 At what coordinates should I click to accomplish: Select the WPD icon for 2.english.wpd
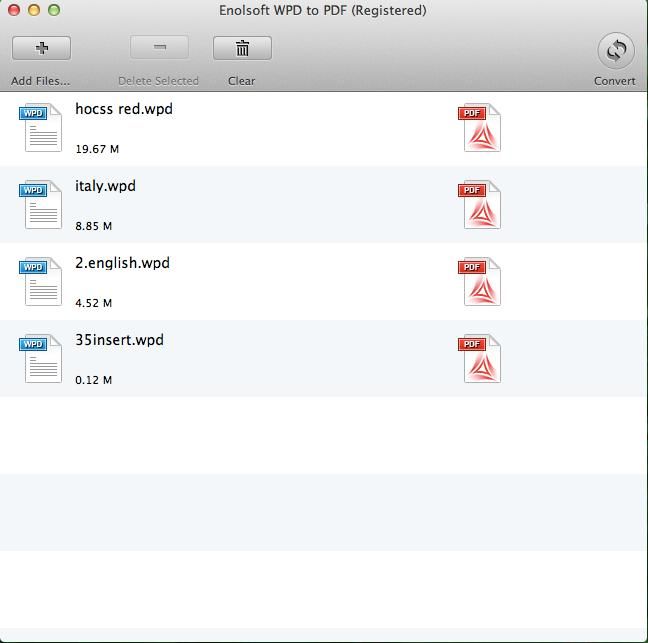40,281
